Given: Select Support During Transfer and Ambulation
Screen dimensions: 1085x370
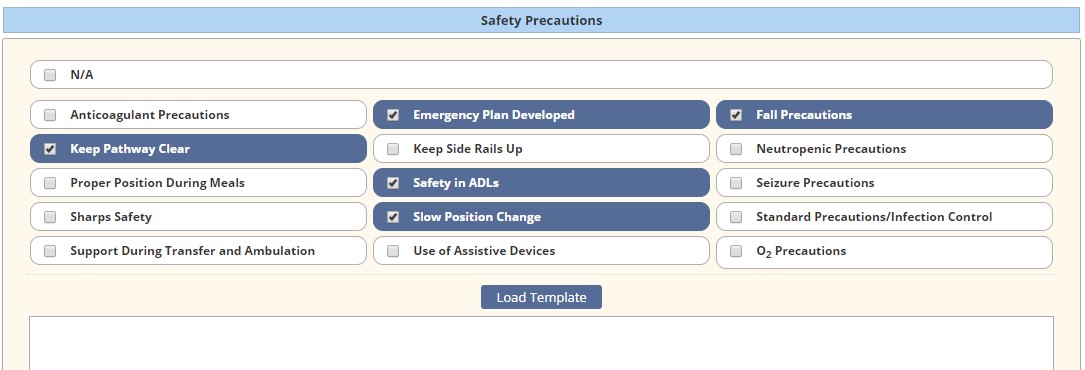Looking at the screenshot, I should point(50,250).
